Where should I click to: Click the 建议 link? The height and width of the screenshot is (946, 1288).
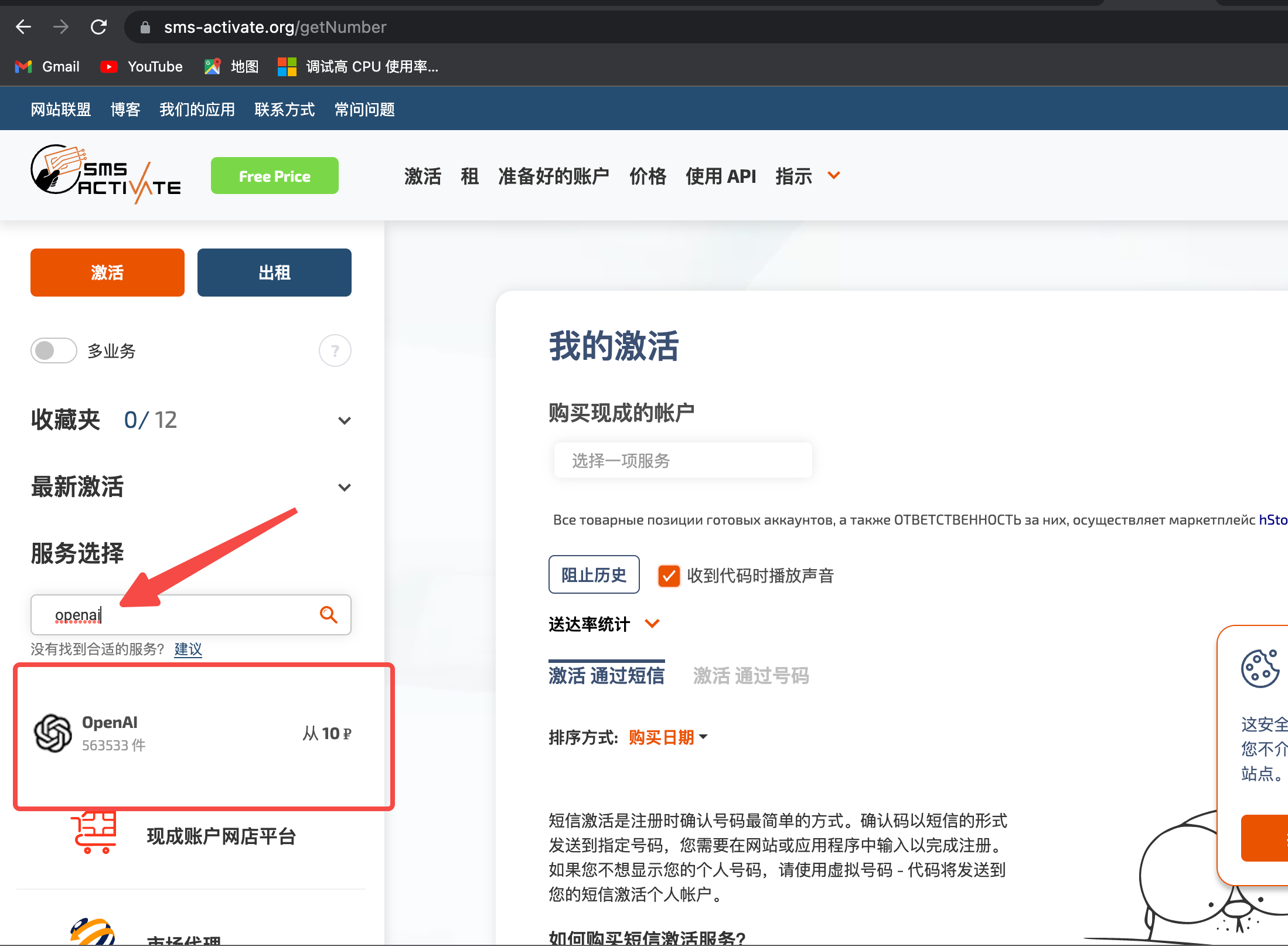[188, 649]
